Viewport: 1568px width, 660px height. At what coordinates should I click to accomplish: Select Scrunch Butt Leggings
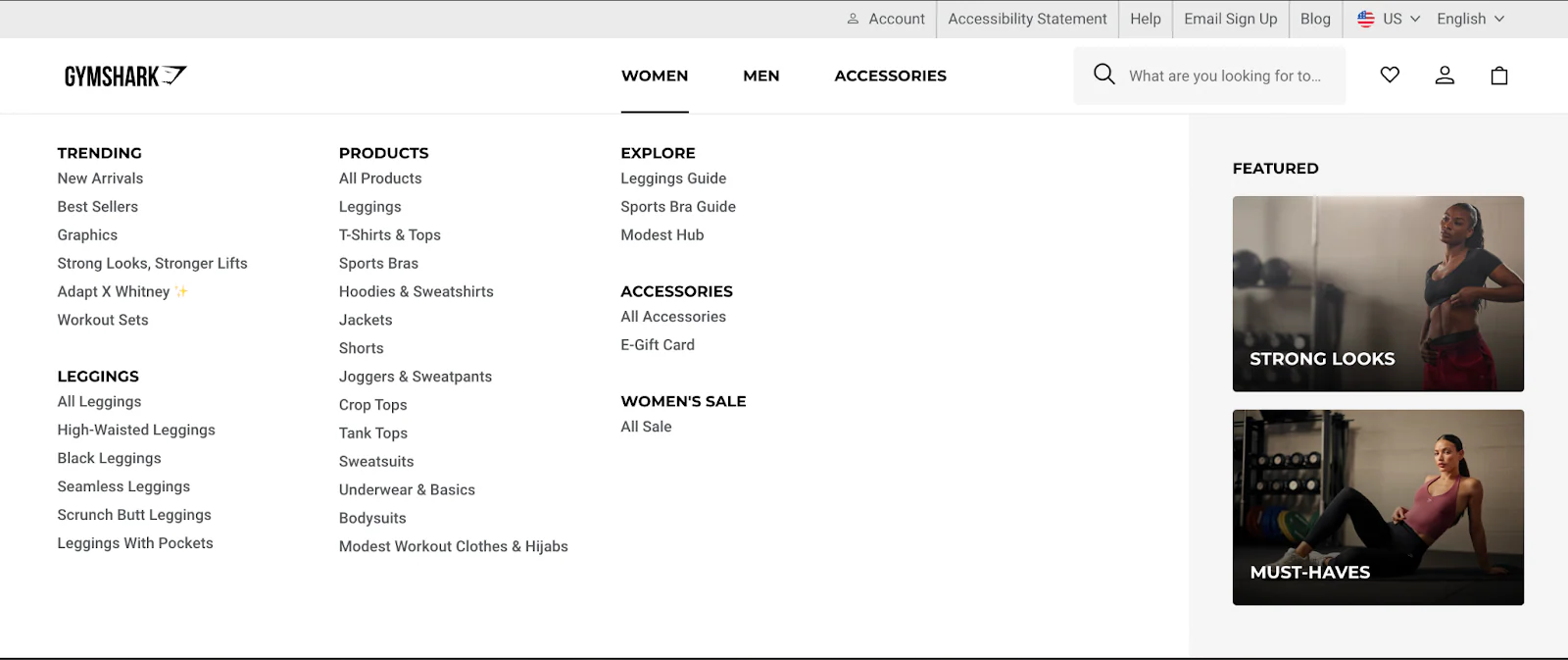[x=134, y=516]
